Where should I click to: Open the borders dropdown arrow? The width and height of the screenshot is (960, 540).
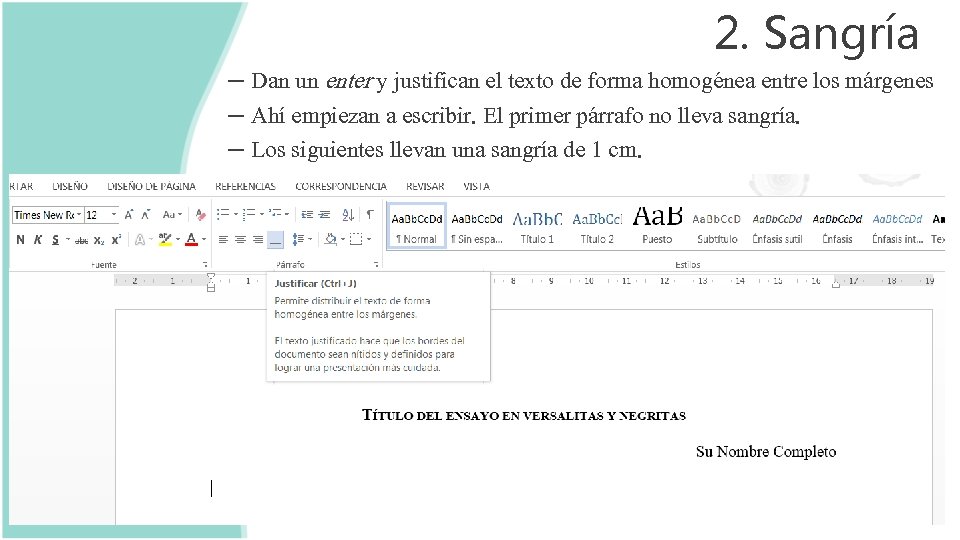tap(369, 239)
